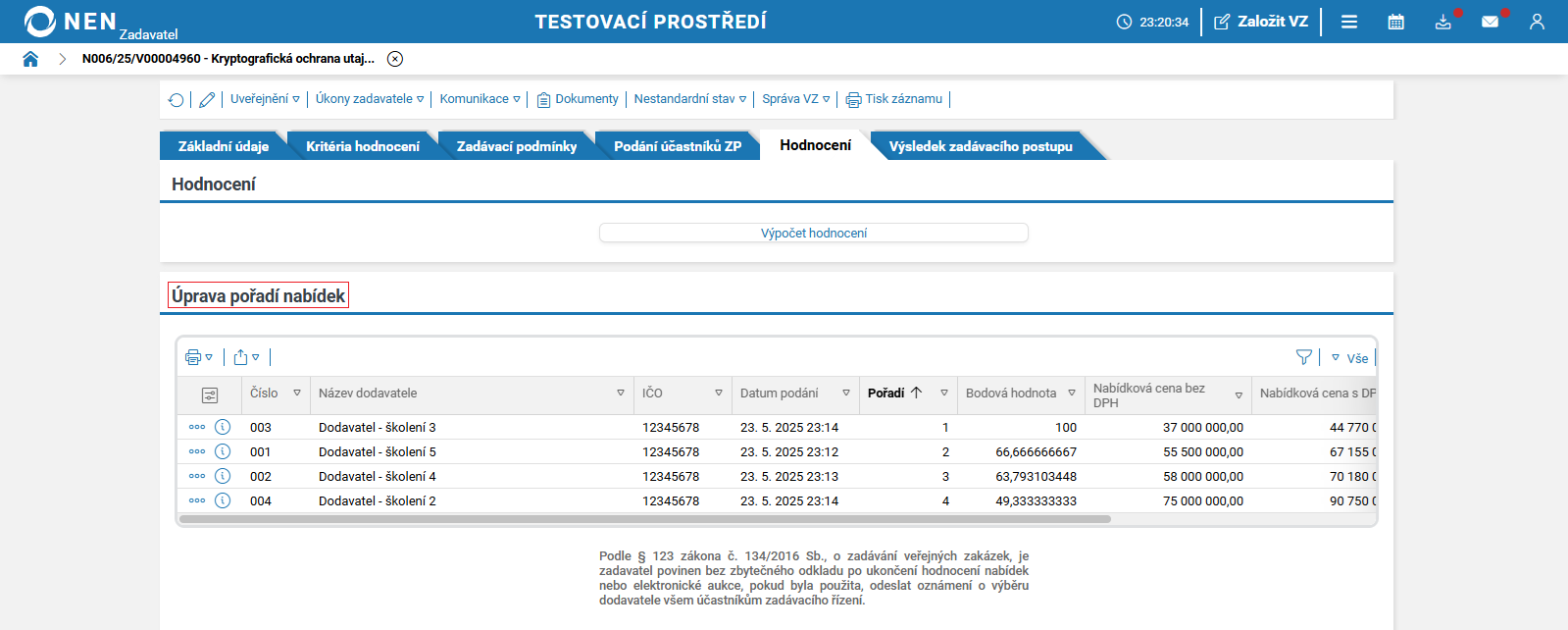Click the session timer 23:20:34
Viewport: 1568px width, 630px height.
[1153, 22]
